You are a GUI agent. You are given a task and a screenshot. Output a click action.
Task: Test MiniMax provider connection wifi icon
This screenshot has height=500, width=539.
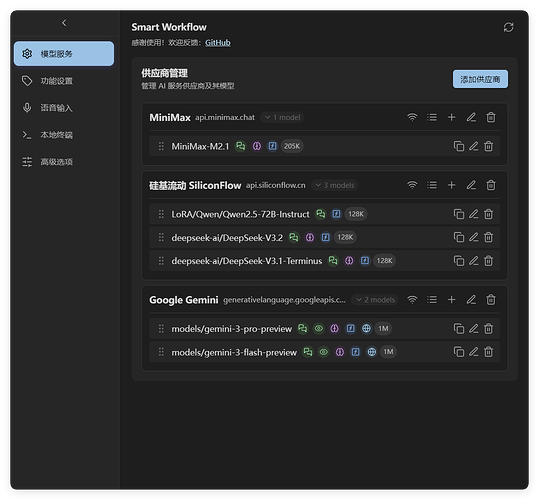(x=412, y=118)
